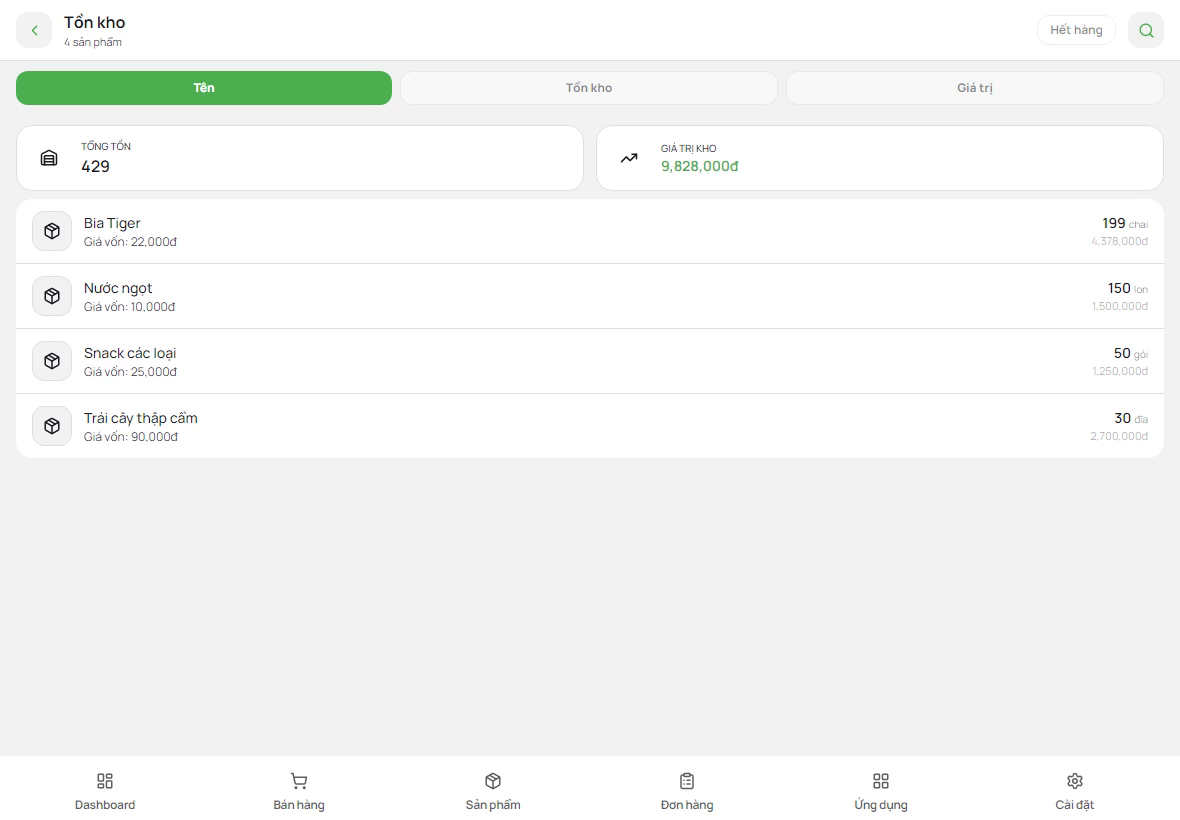Click Giá vốn: 22,000đ cost text
The image size is (1180, 820).
pos(130,242)
